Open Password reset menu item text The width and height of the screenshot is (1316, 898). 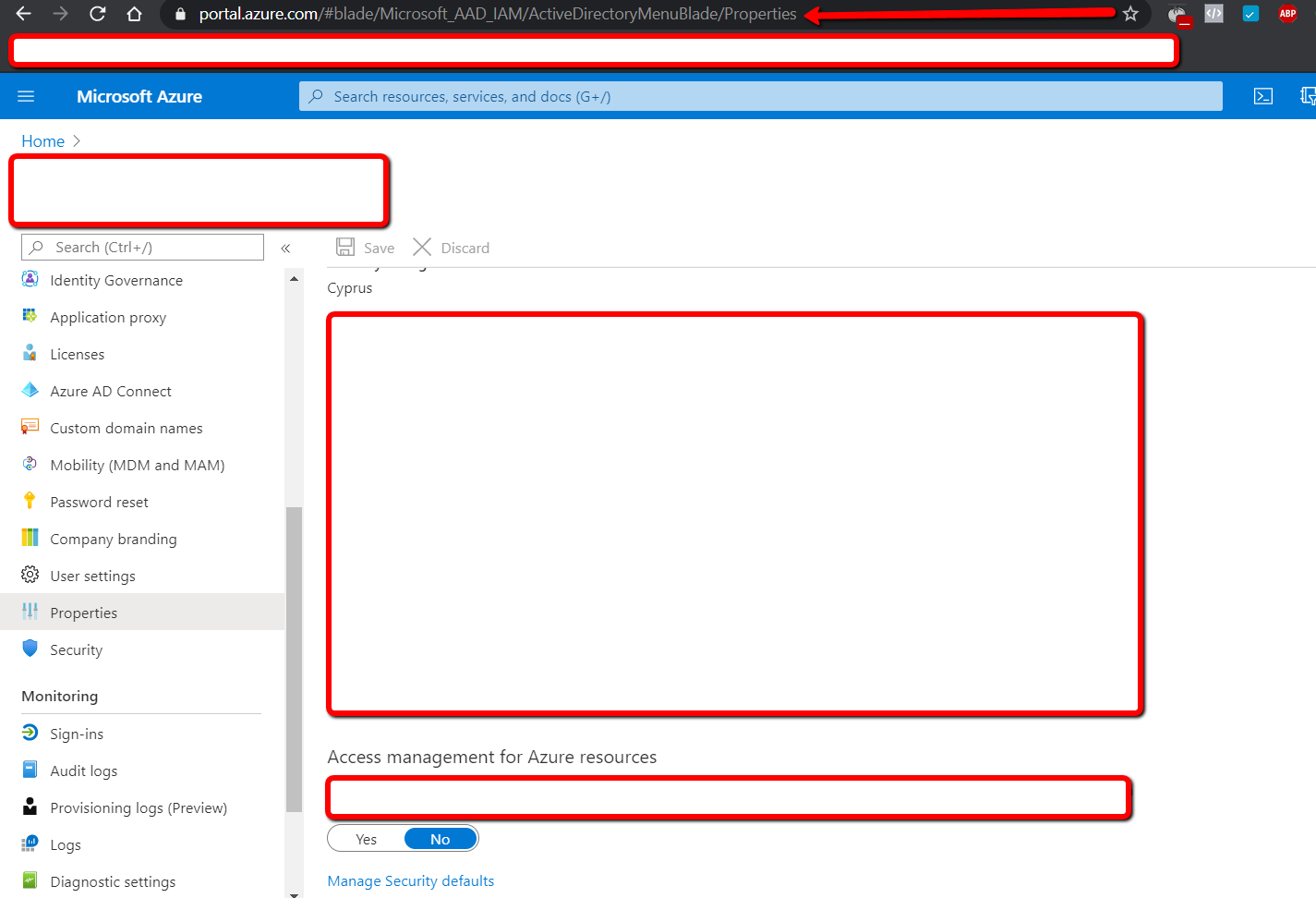[99, 502]
